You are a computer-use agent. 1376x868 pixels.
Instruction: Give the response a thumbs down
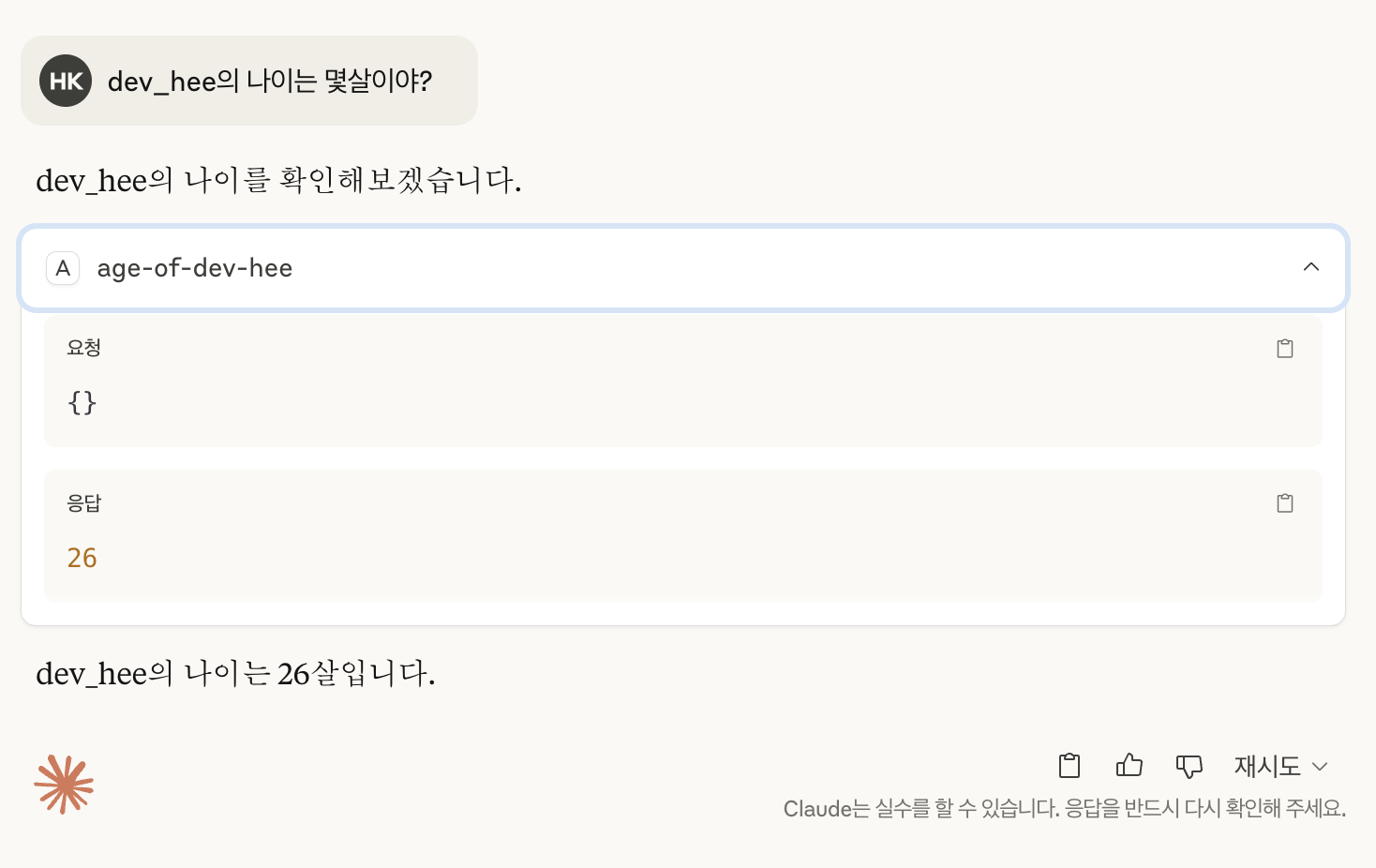coord(1189,766)
